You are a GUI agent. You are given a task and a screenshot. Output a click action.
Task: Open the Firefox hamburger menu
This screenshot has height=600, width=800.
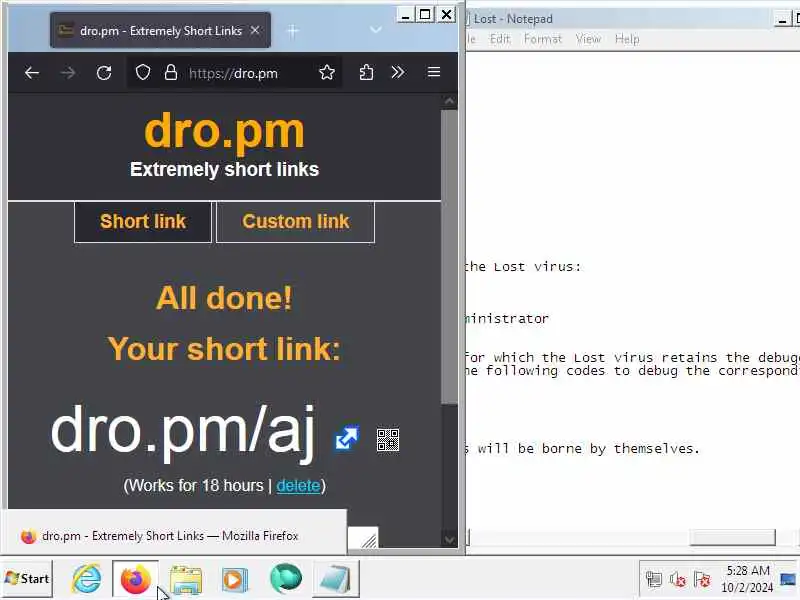click(434, 72)
